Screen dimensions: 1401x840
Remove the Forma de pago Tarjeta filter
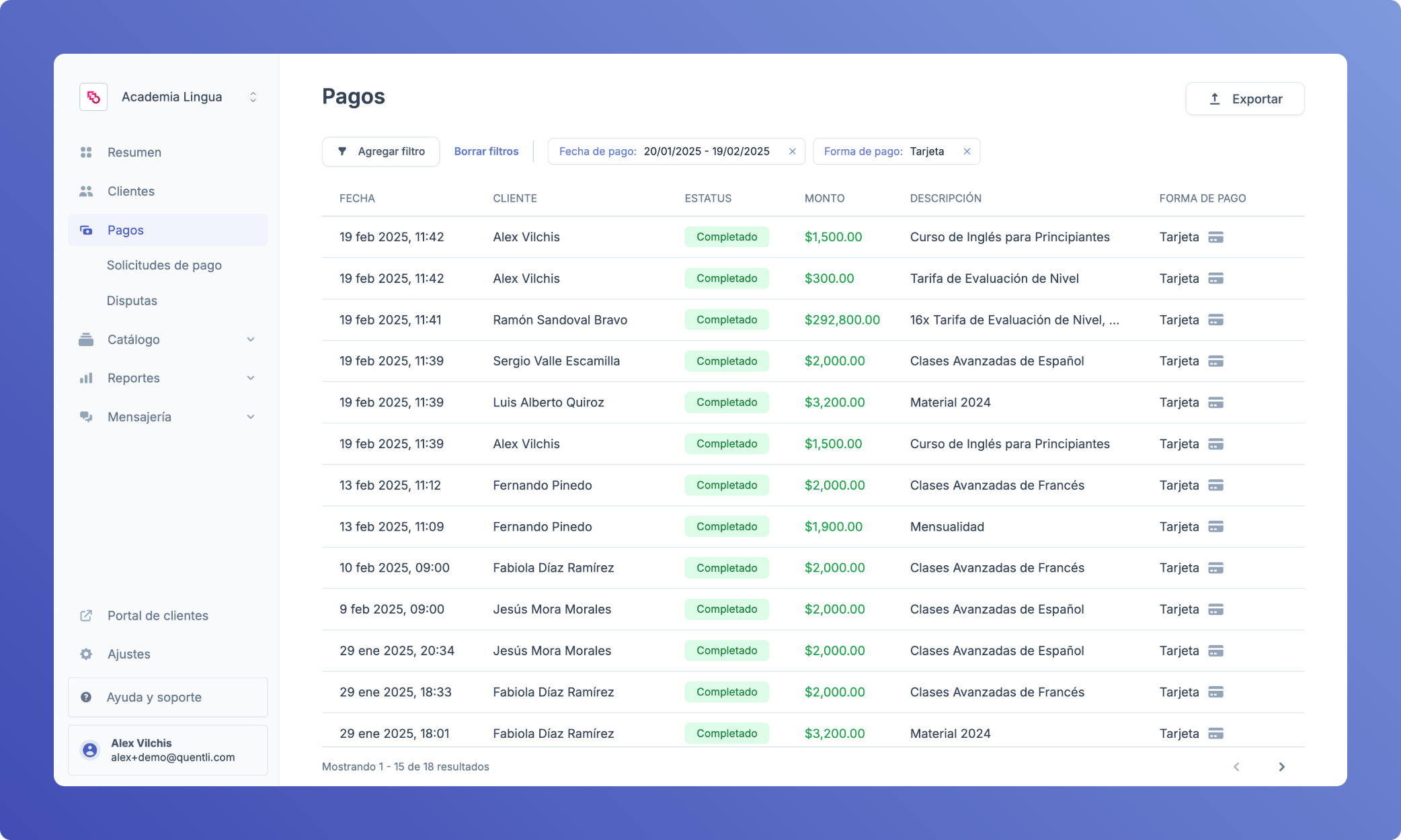(967, 152)
